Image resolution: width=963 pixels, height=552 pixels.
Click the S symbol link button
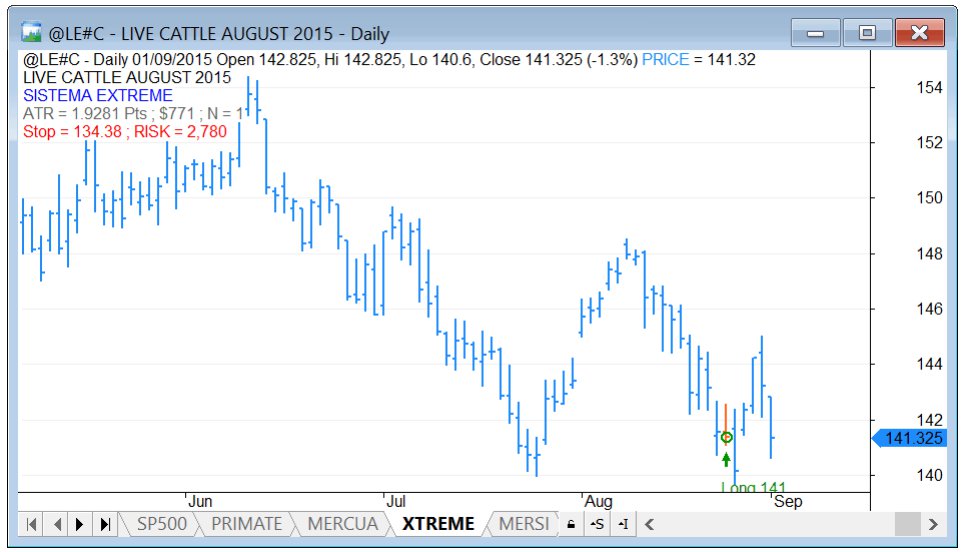(x=597, y=524)
